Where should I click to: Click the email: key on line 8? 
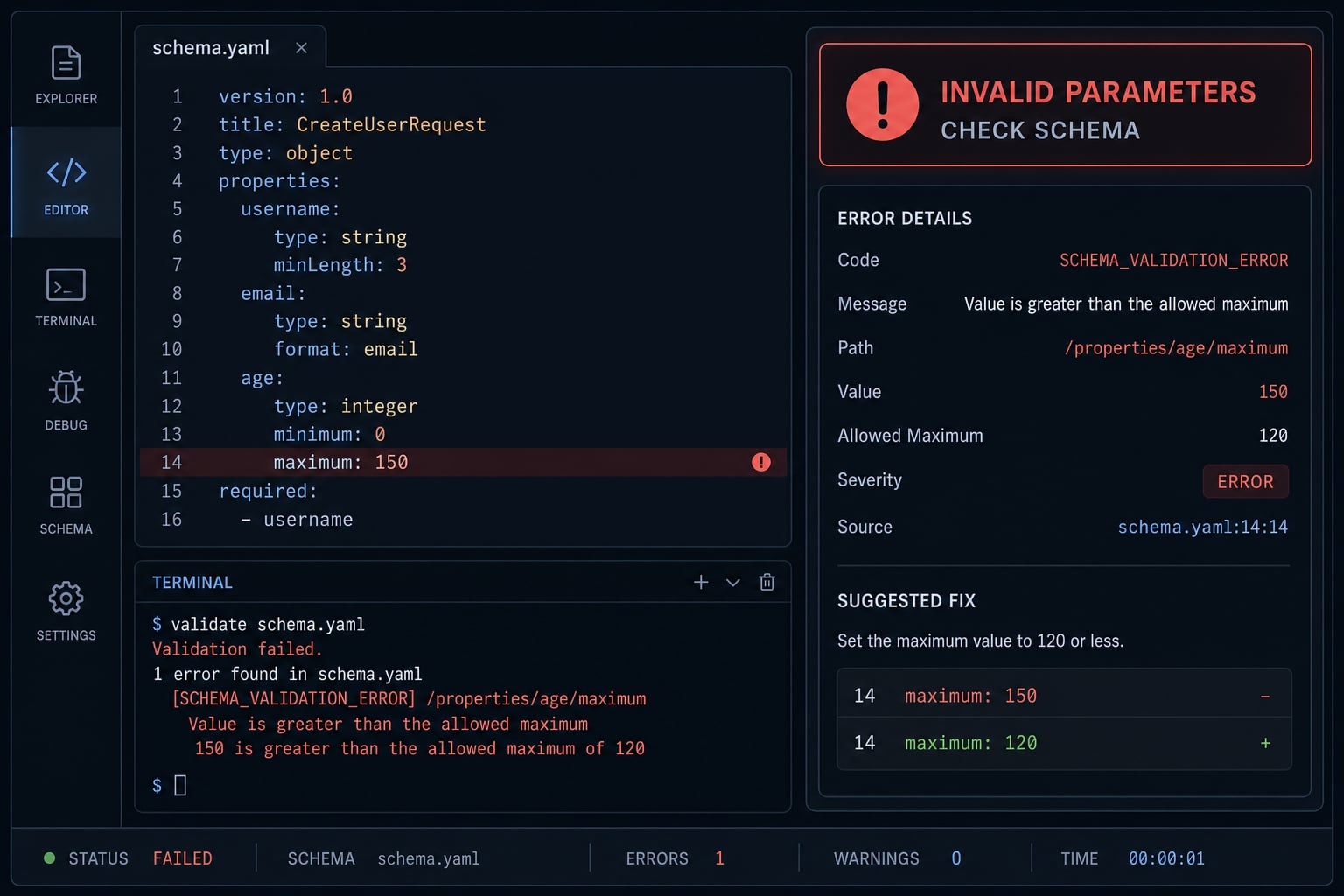coord(273,293)
